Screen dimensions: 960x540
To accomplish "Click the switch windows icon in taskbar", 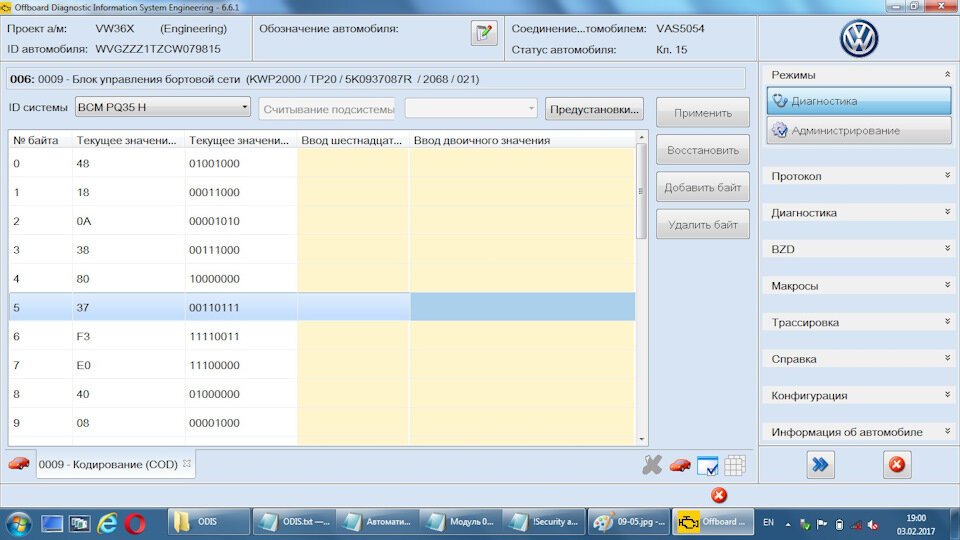I will pyautogui.click(x=80, y=523).
